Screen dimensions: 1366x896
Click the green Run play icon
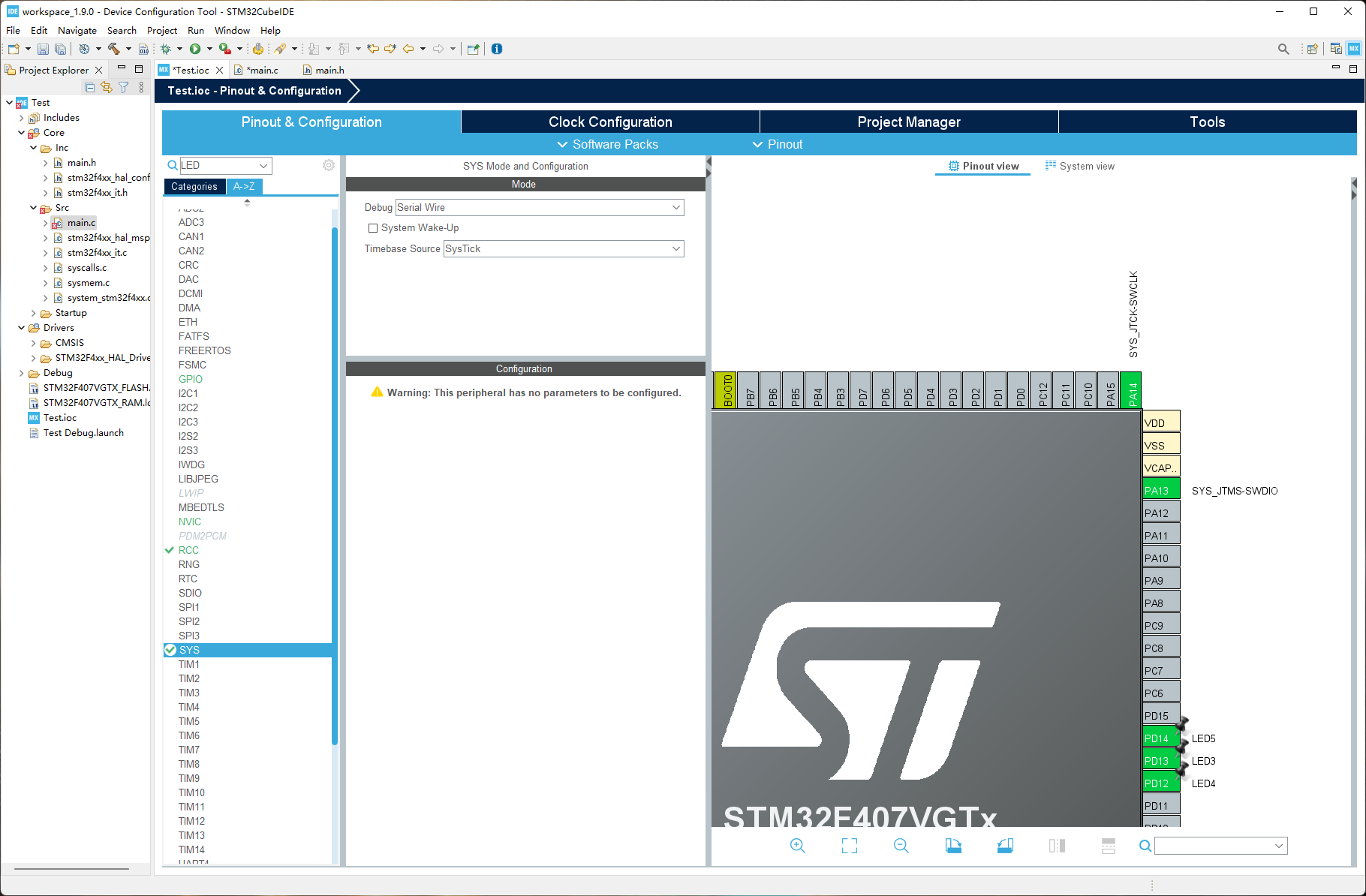coord(195,49)
